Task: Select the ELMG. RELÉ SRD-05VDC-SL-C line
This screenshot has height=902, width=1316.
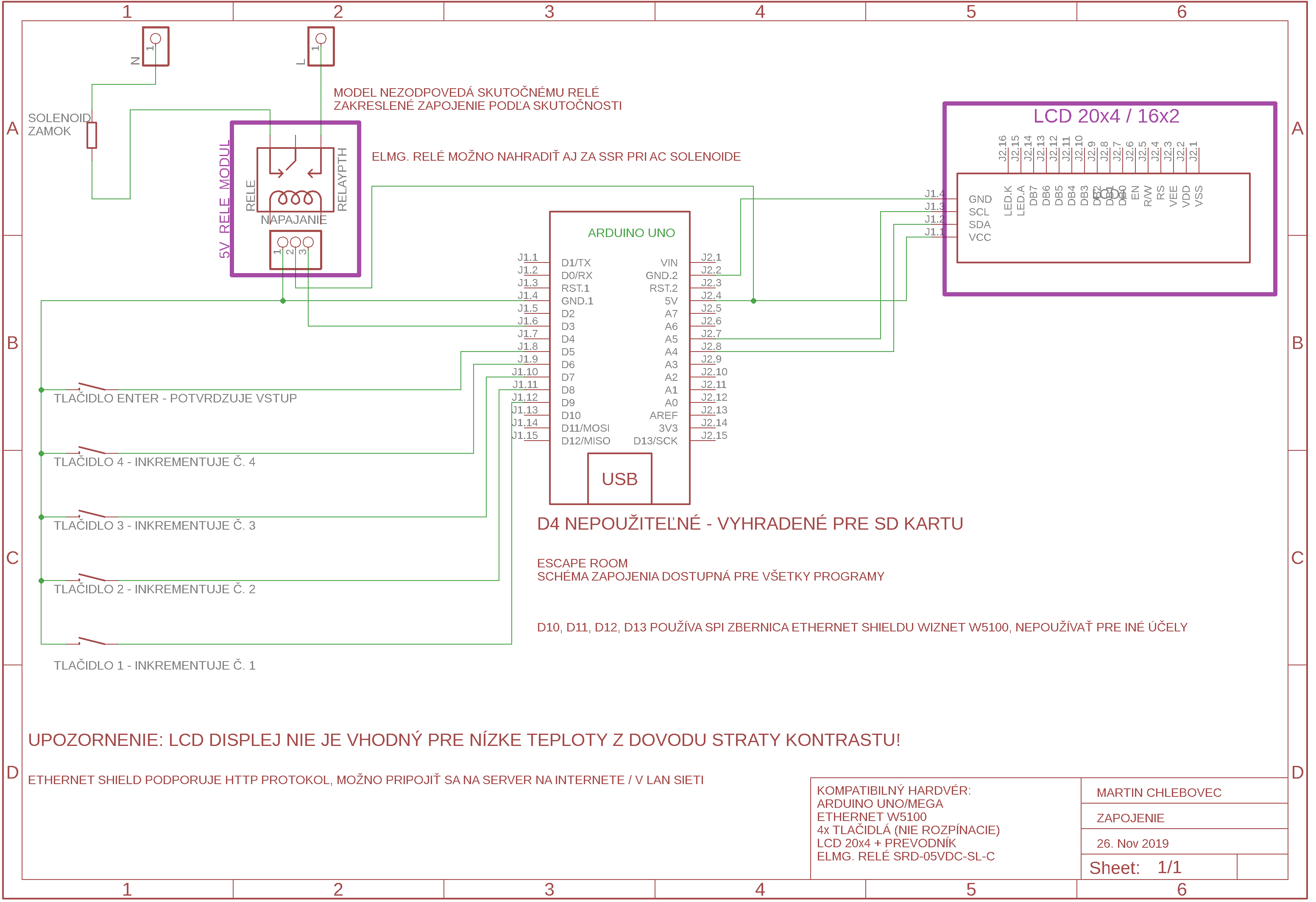Action: (906, 856)
